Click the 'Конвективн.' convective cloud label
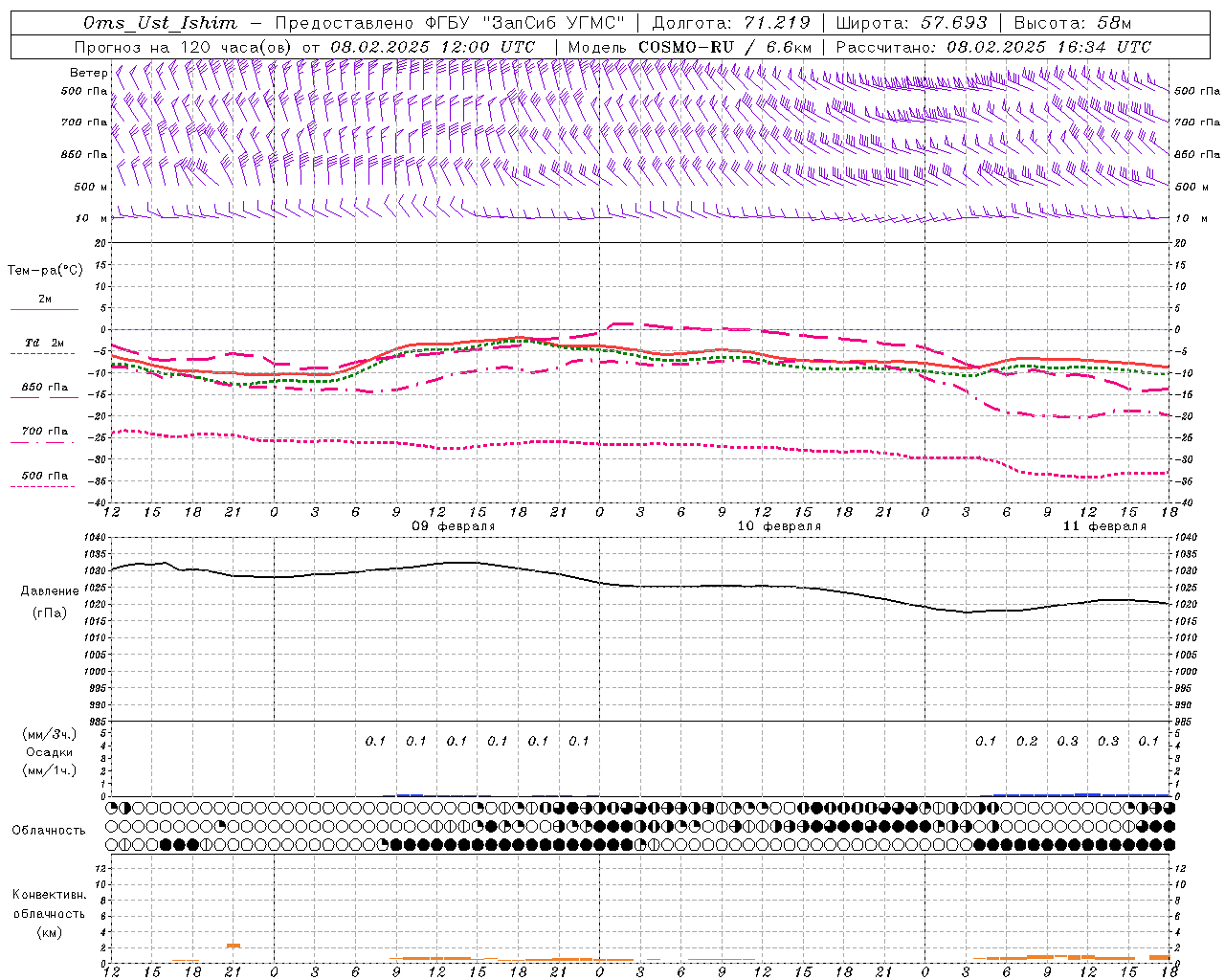This screenshot has height=980, width=1225. 49,895
